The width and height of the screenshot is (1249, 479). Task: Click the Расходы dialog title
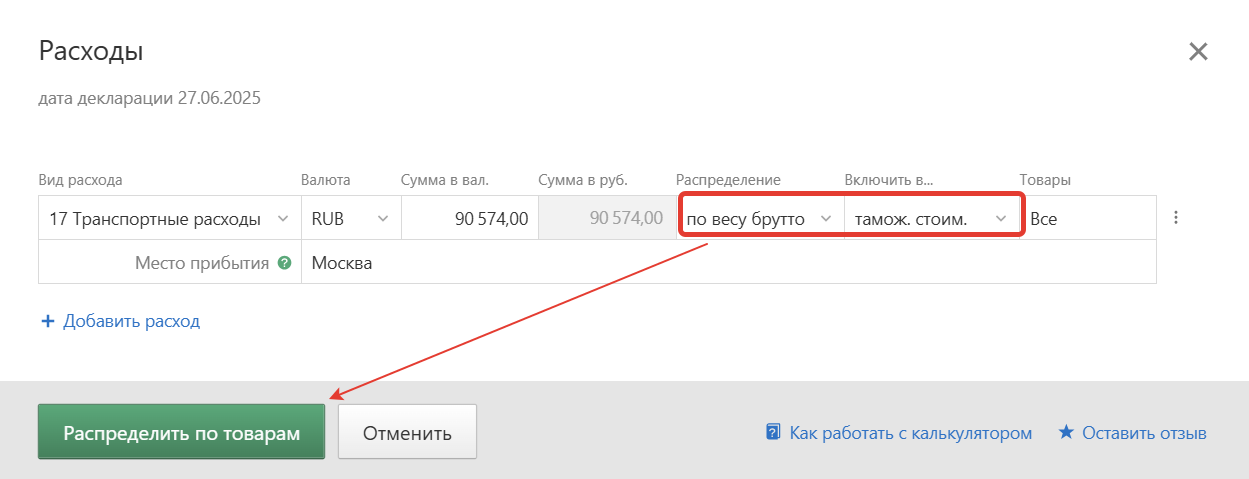[90, 51]
